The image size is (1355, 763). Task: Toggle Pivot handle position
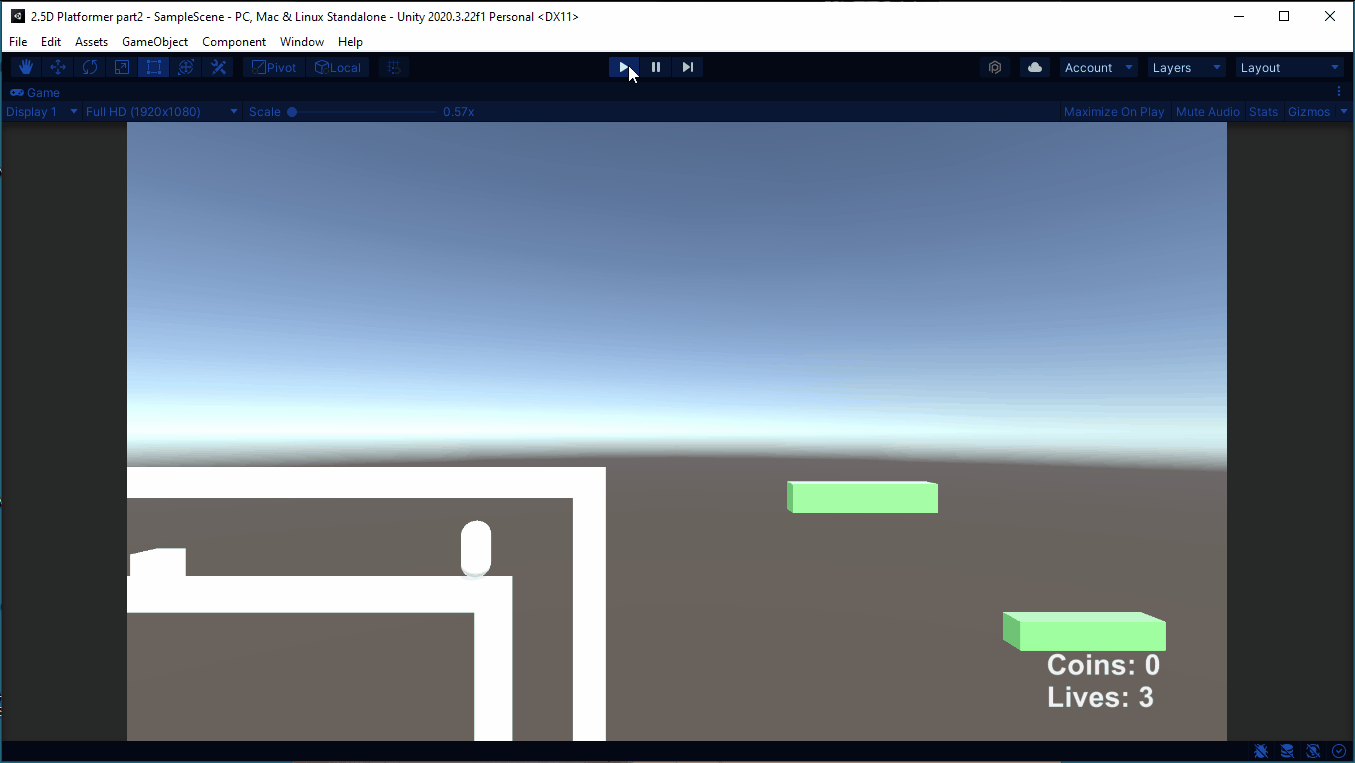(274, 67)
